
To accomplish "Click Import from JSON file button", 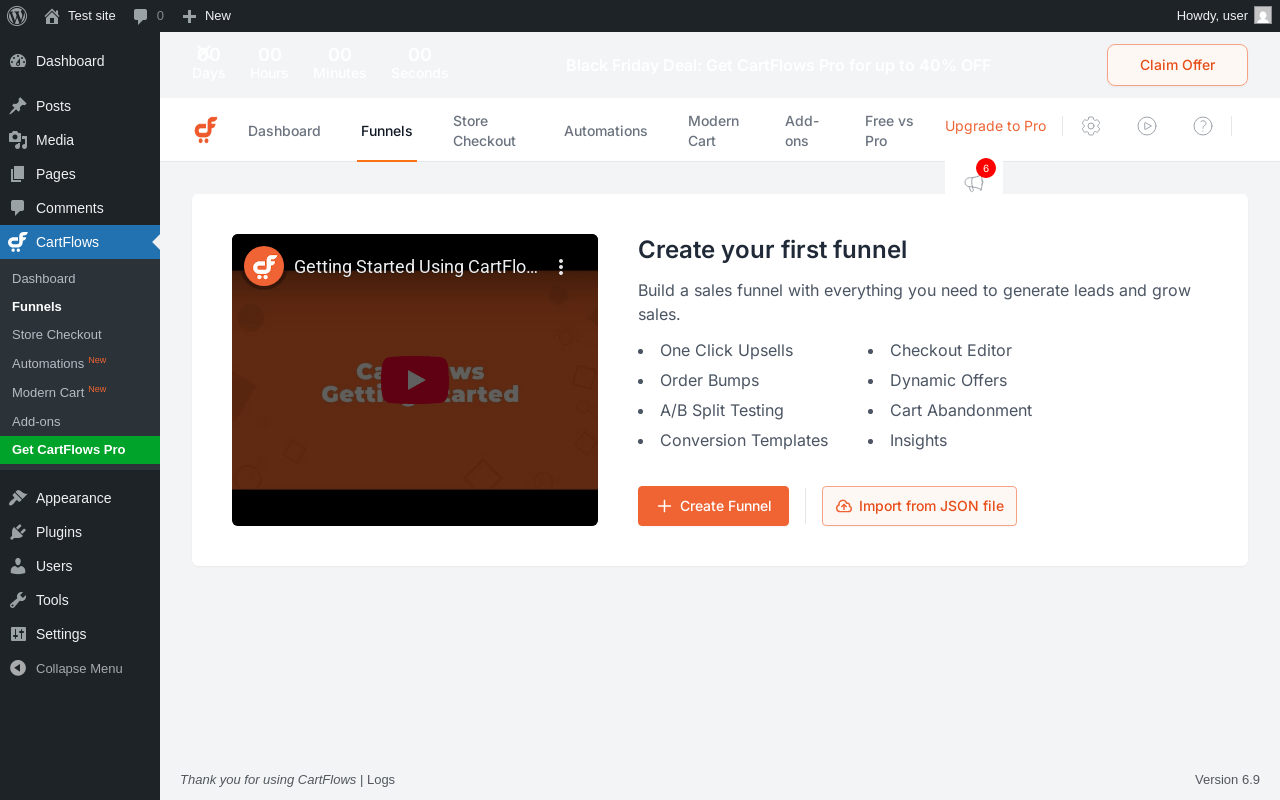I will point(919,506).
